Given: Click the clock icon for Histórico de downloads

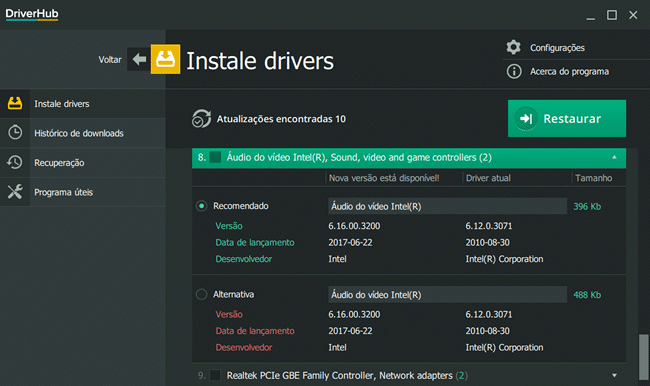Looking at the screenshot, I should (x=15, y=133).
